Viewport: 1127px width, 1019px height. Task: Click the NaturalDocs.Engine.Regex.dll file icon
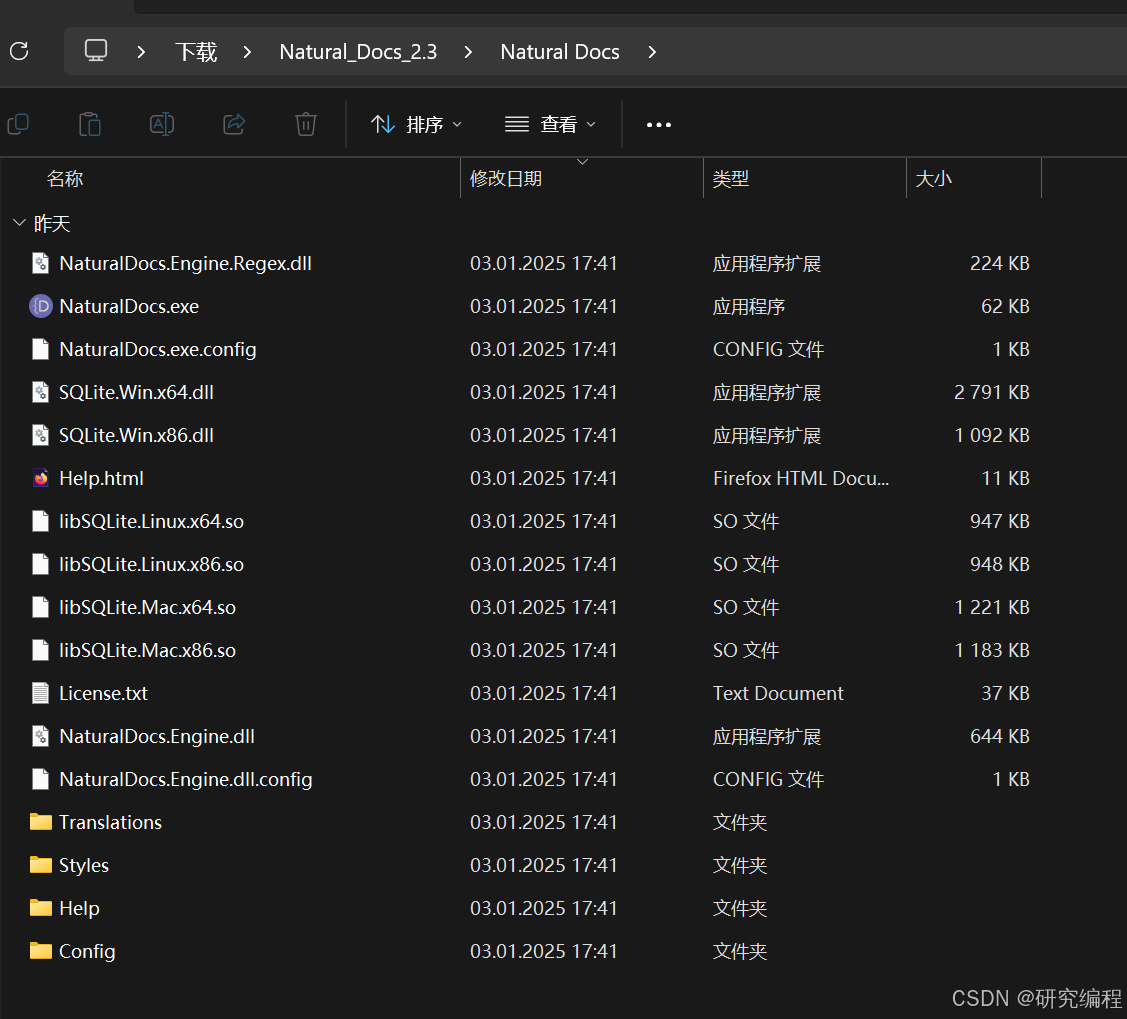click(x=41, y=264)
